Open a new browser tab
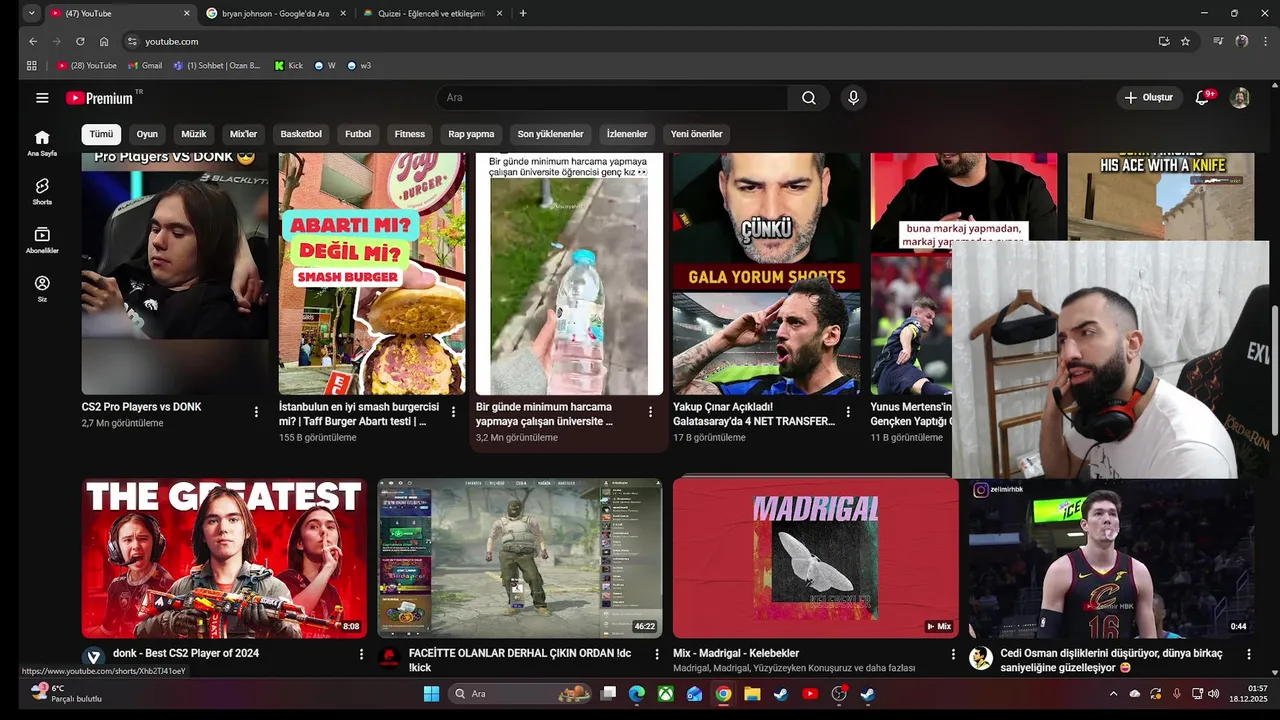This screenshot has width=1280, height=720. tap(523, 13)
